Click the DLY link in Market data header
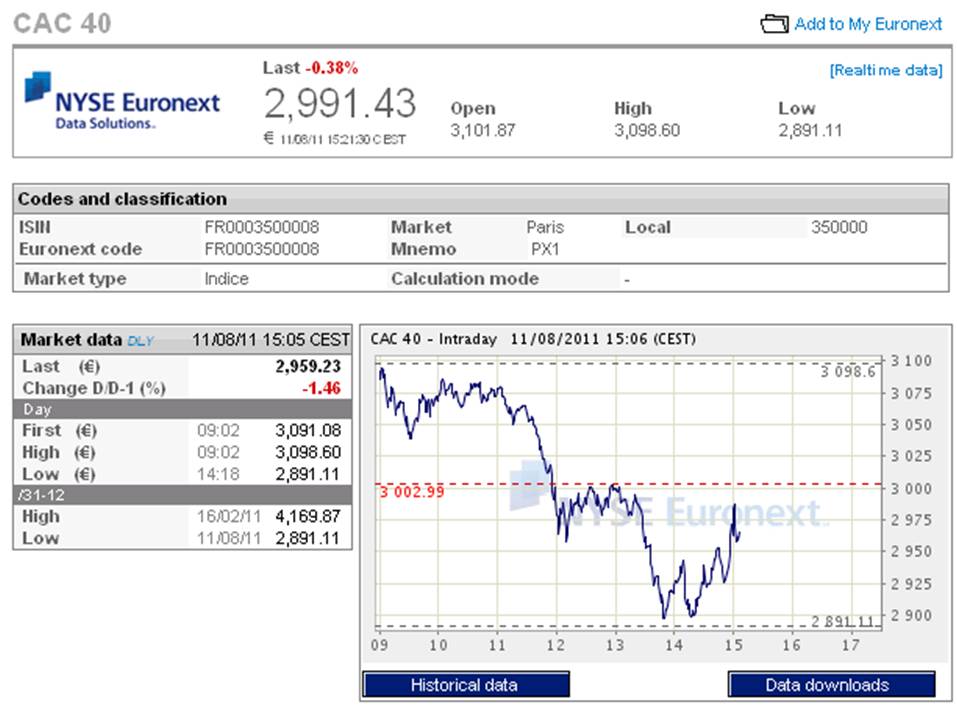 pyautogui.click(x=140, y=341)
